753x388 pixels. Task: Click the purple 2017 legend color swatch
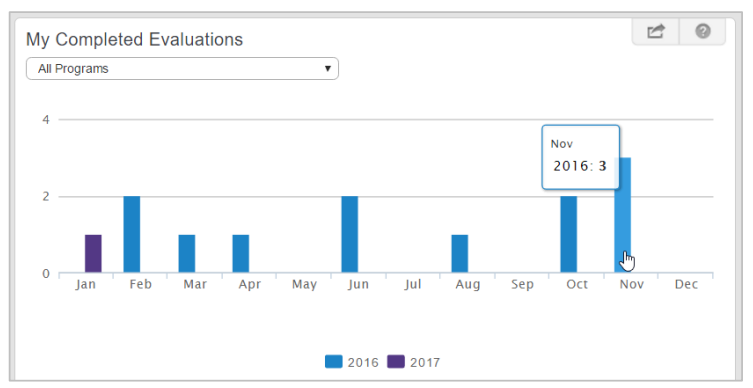[x=396, y=362]
